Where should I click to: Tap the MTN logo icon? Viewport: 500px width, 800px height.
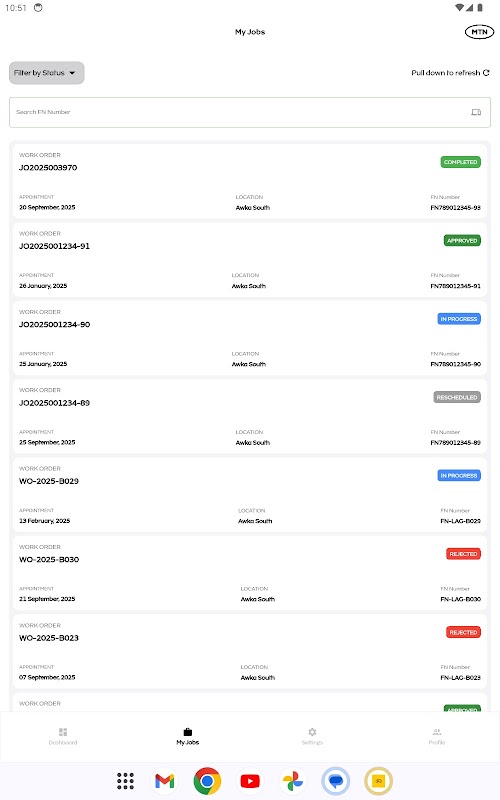[479, 32]
